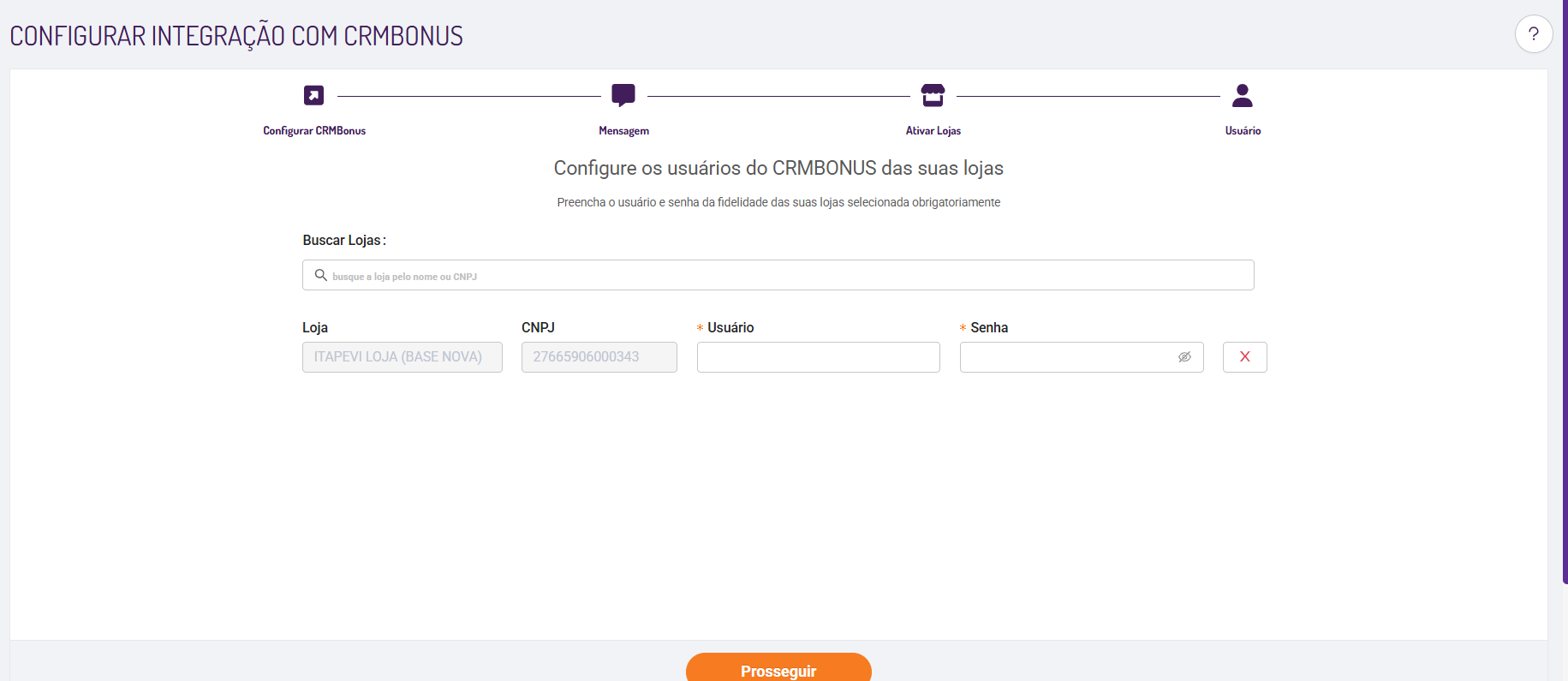
Task: Click the heading 'Configure os usuários do CRMBONUS'
Action: click(x=715, y=168)
